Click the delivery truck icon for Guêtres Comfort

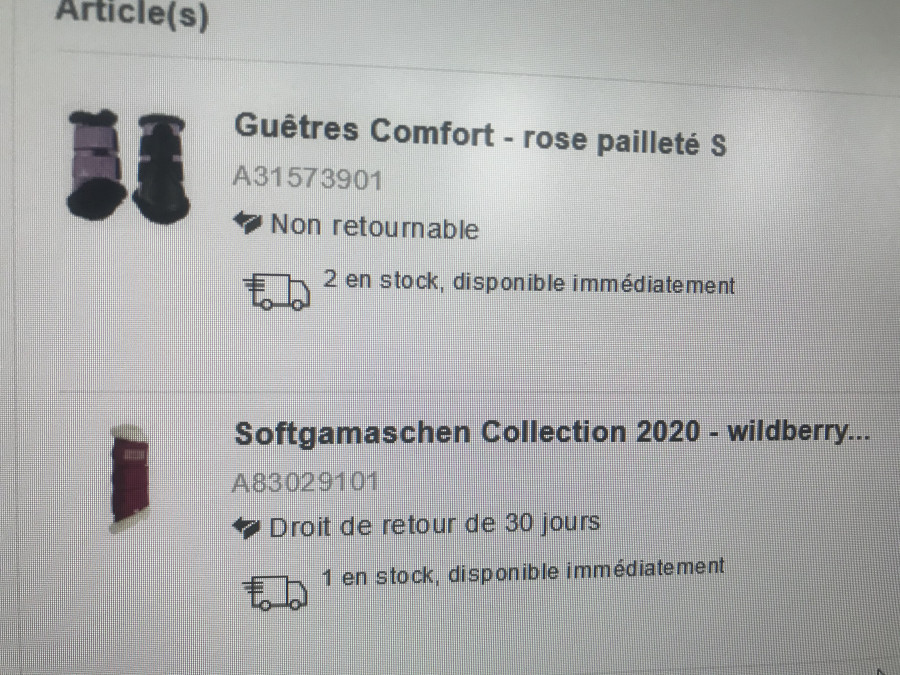(x=277, y=291)
